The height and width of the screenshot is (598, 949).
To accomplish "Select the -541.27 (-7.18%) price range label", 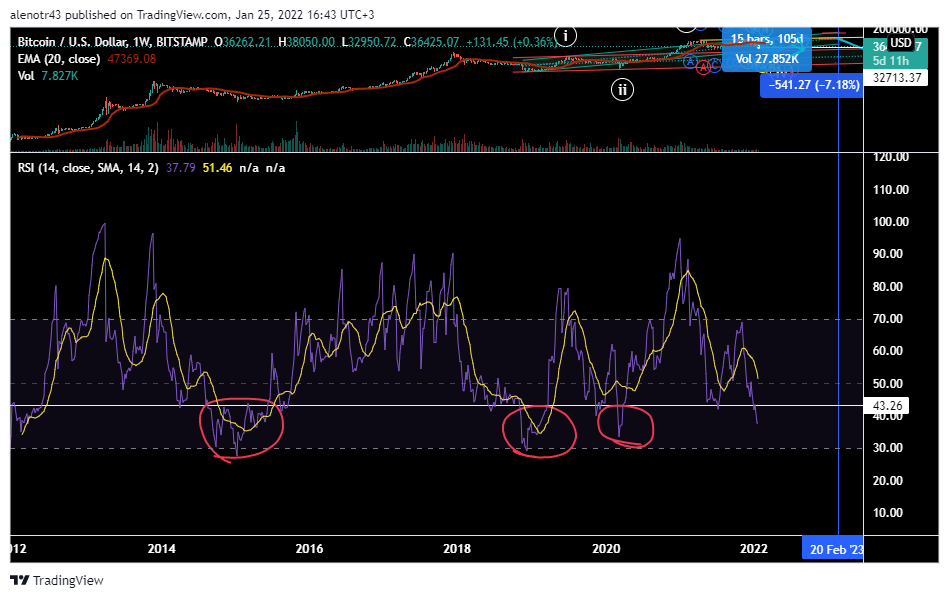I will tap(813, 85).
